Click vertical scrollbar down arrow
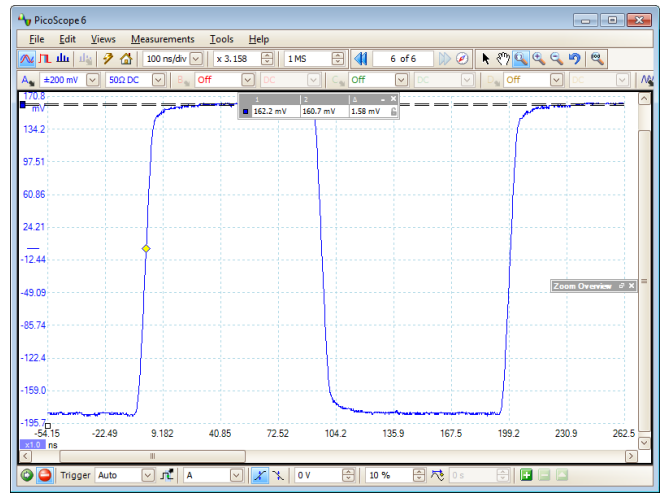The image size is (667, 500). pos(644,443)
